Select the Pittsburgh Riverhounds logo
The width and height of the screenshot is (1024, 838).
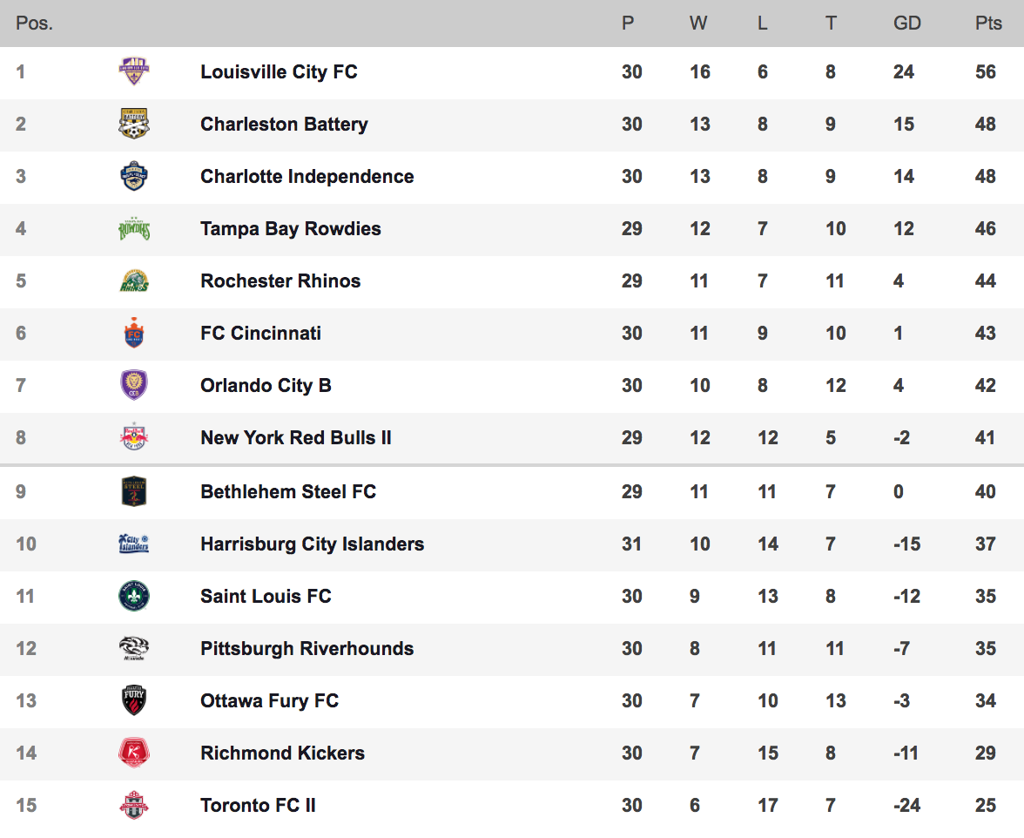click(x=134, y=648)
